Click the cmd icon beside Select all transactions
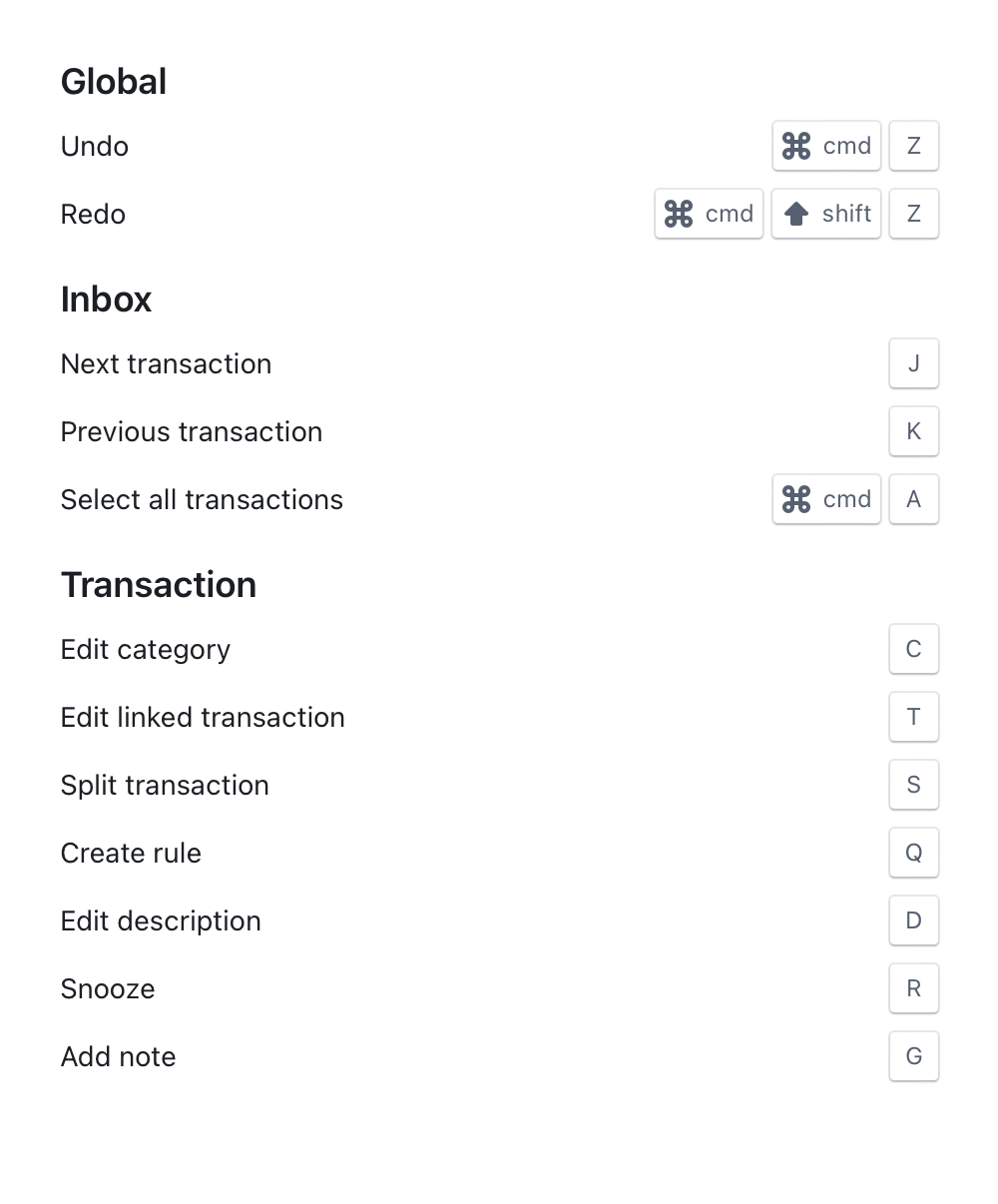Viewport: 998px width, 1204px height. (796, 499)
